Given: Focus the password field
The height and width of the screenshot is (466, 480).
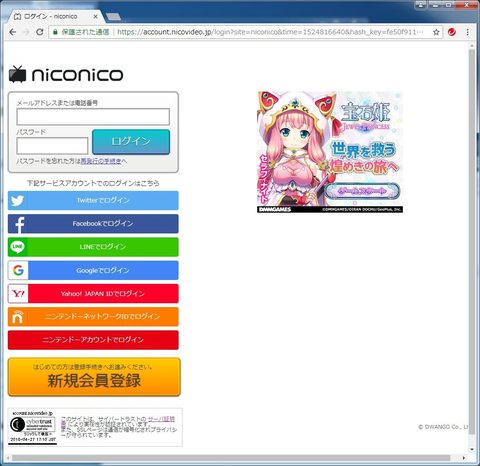Looking at the screenshot, I should coord(52,146).
